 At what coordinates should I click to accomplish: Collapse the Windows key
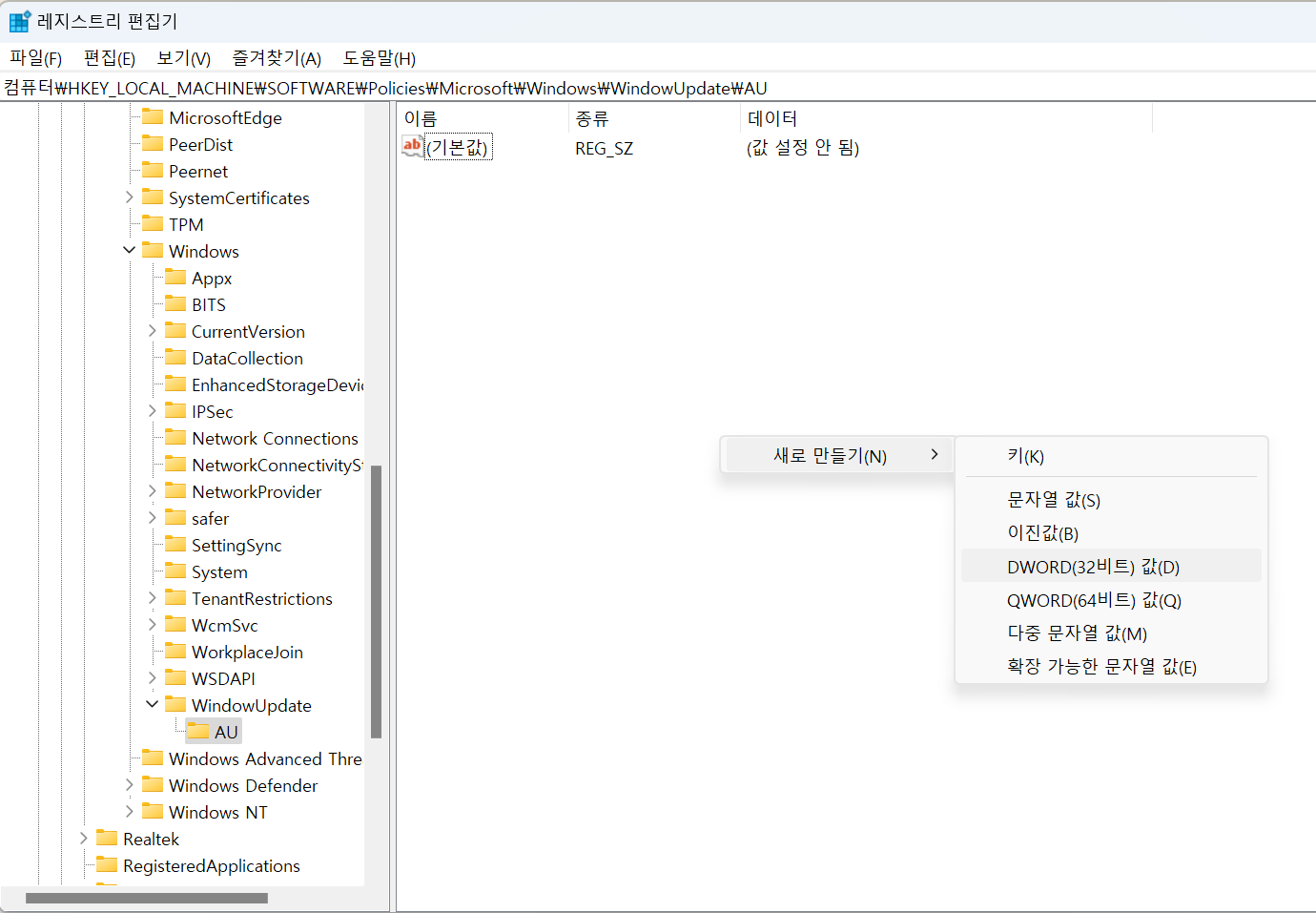click(x=129, y=250)
